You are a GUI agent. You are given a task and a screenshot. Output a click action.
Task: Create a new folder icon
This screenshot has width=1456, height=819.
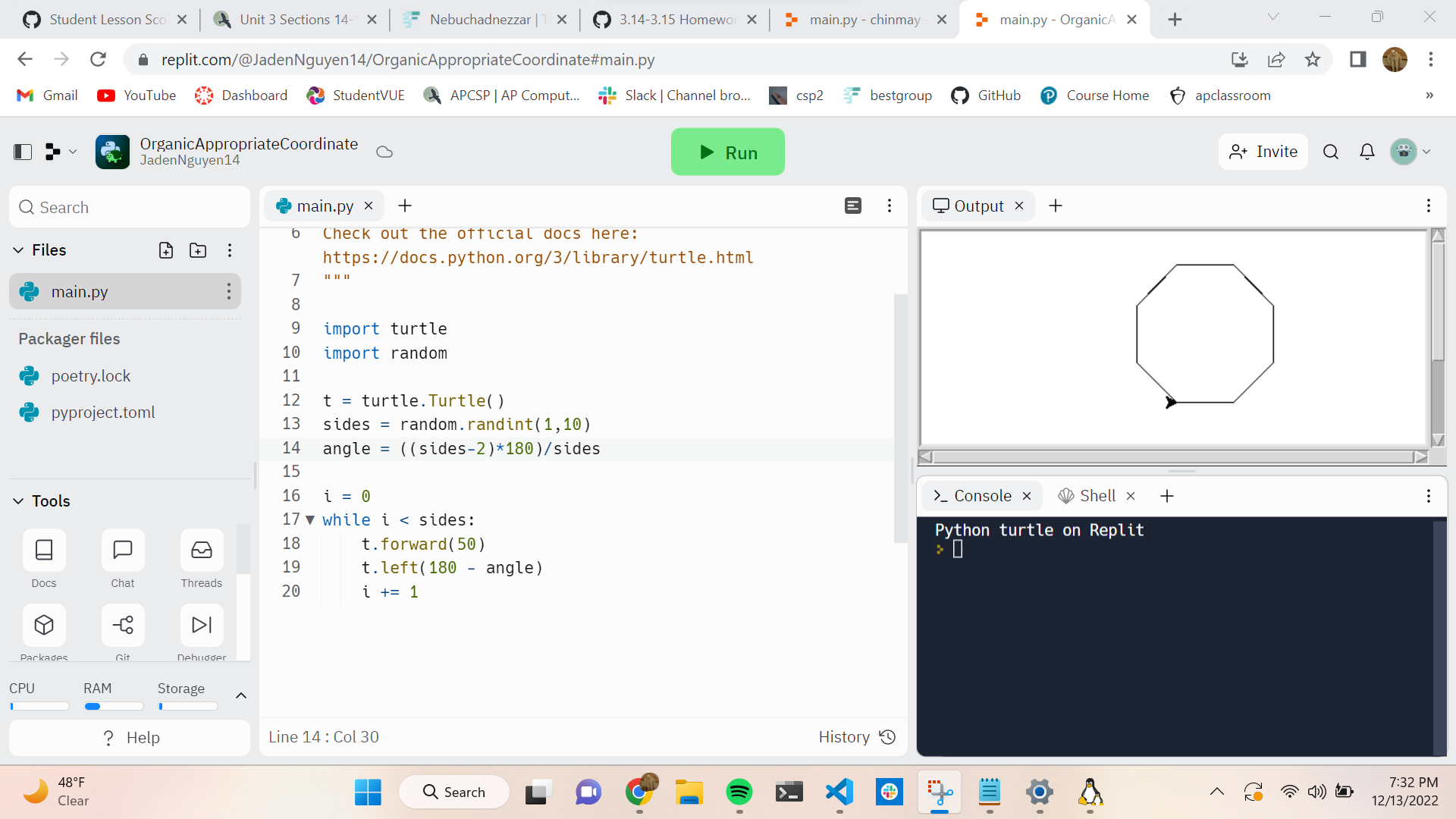198,250
